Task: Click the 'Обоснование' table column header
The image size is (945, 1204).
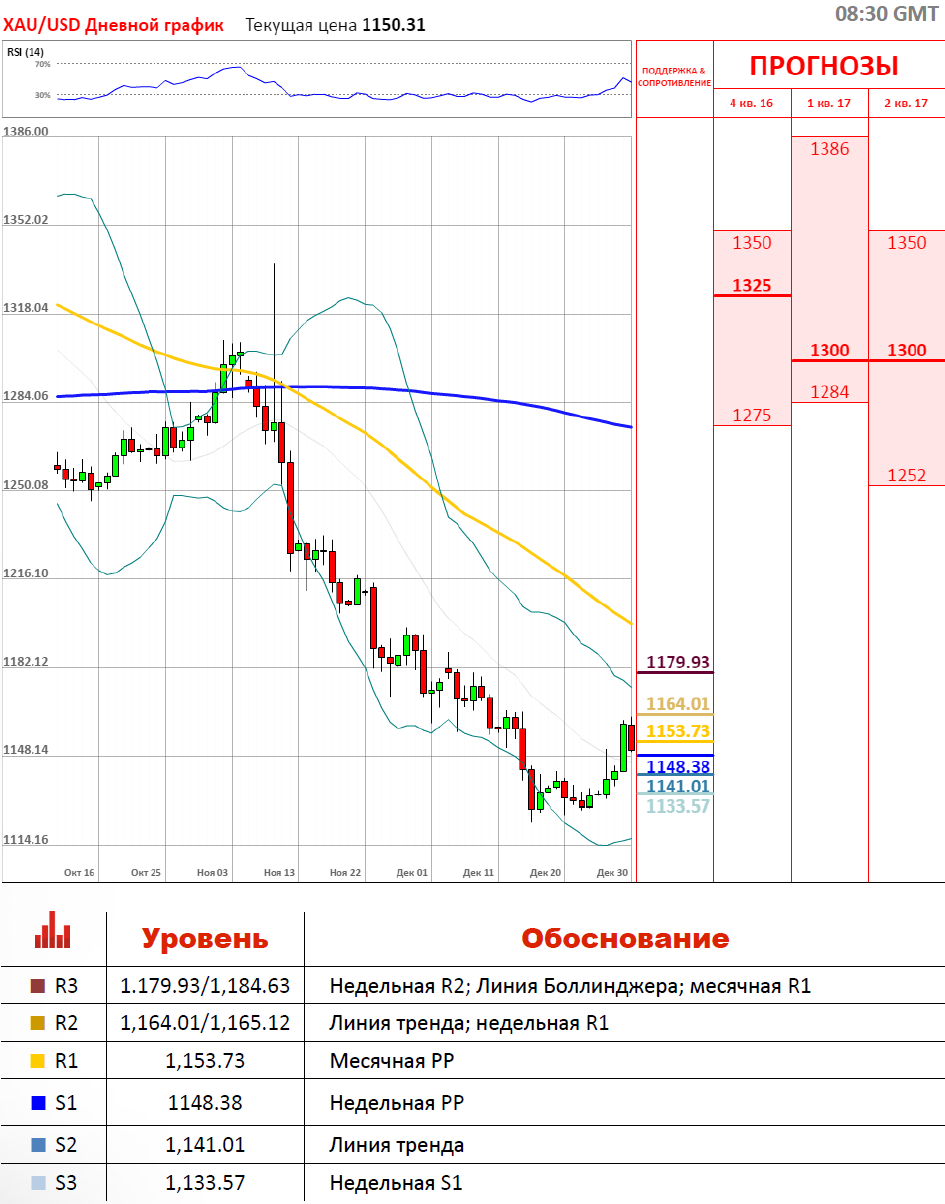Action: [625, 939]
